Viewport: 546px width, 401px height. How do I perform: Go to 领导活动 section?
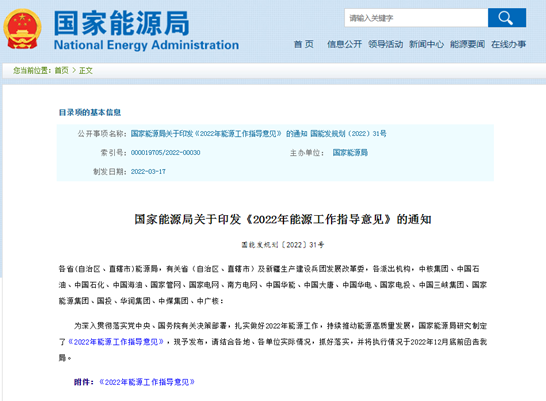pyautogui.click(x=385, y=44)
